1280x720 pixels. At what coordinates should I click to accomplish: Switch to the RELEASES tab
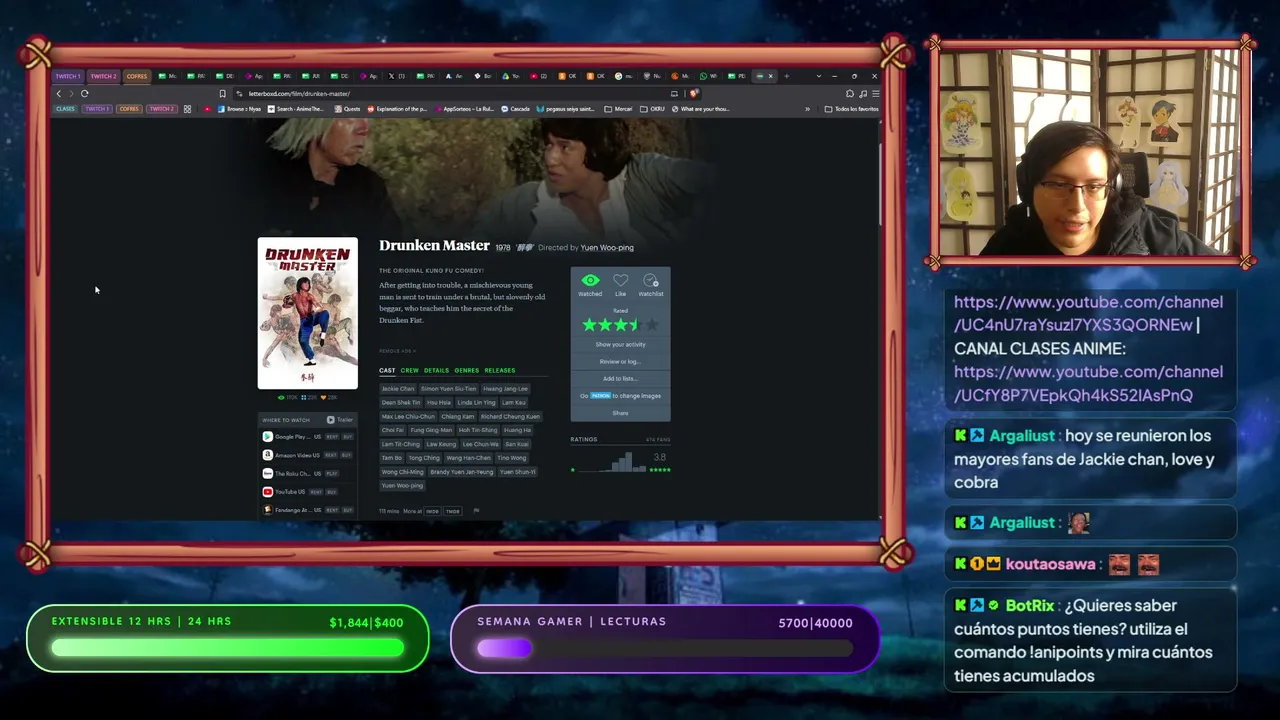click(x=500, y=371)
